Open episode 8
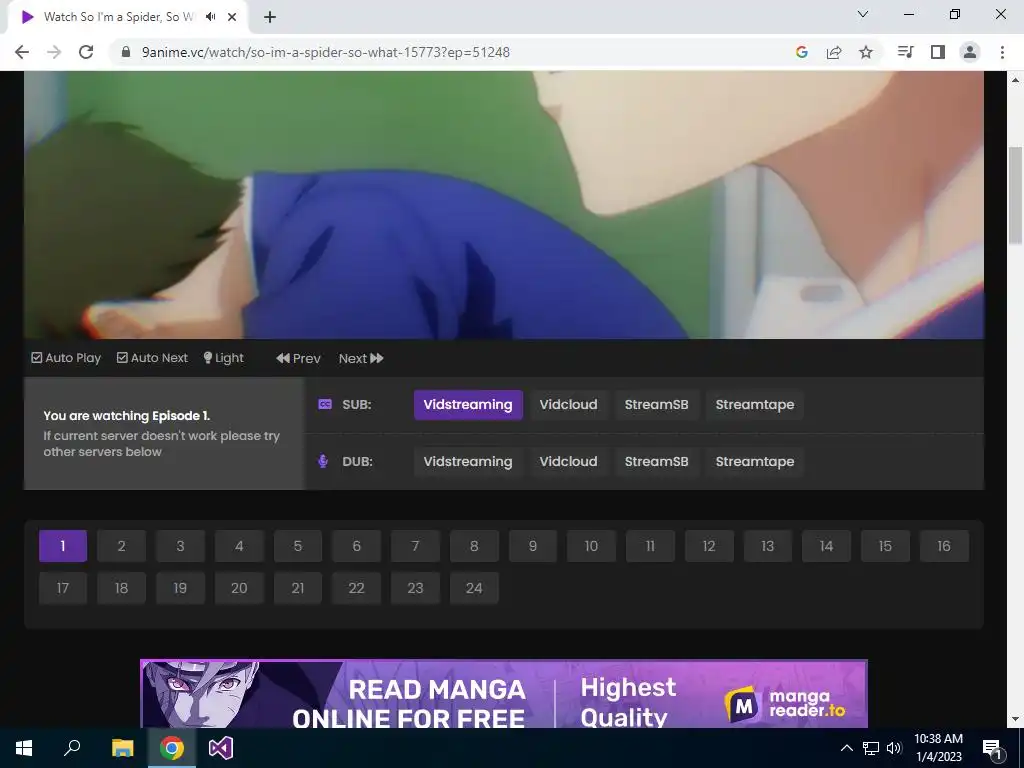Screen dimensions: 1024x768 (x=474, y=546)
